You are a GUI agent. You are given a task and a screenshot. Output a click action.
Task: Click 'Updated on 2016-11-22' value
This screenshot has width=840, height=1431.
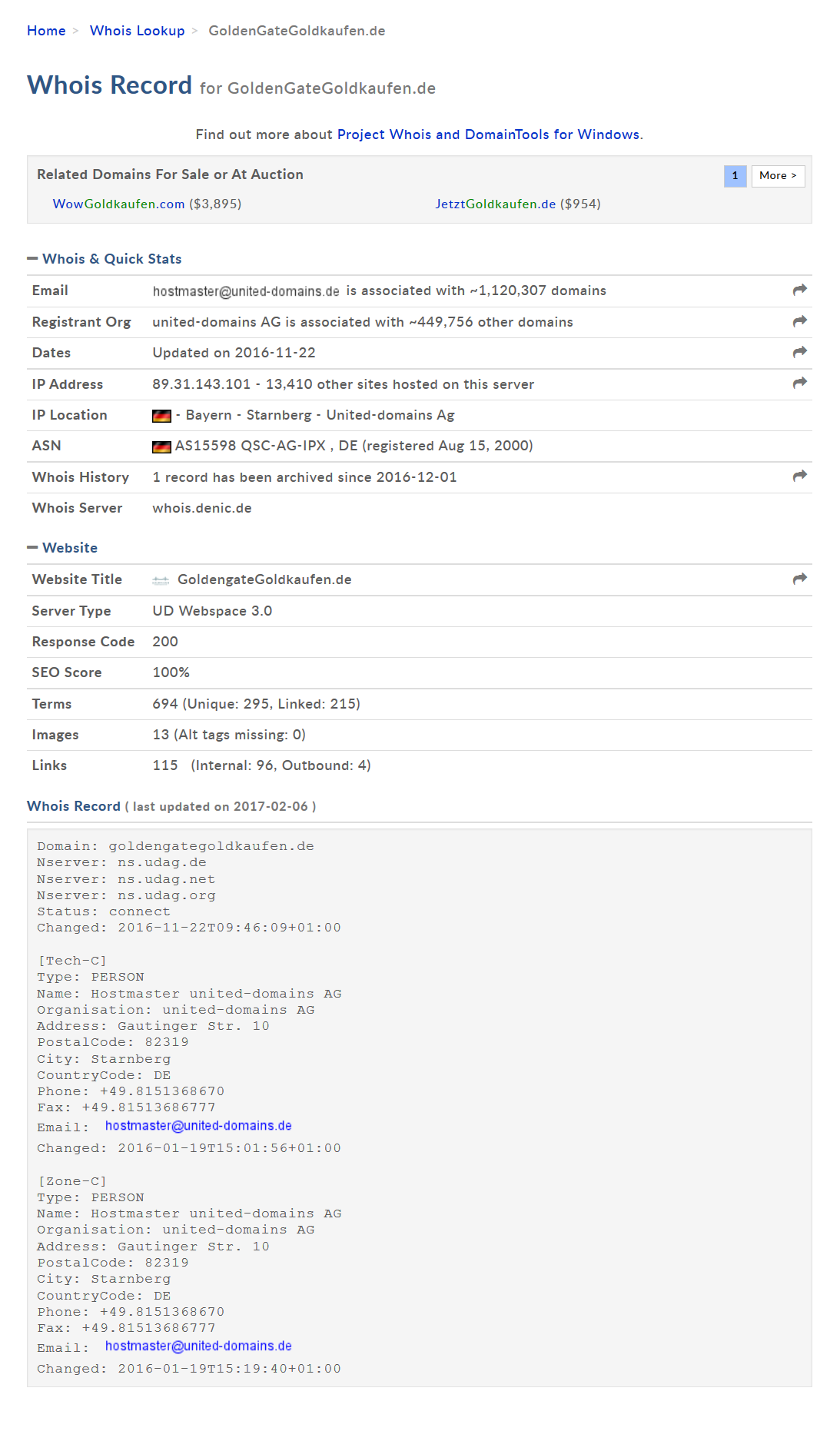[234, 353]
